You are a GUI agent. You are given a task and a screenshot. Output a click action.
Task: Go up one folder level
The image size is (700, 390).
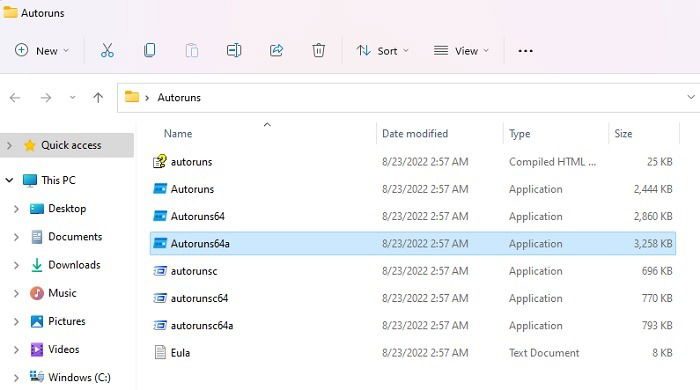pos(98,97)
